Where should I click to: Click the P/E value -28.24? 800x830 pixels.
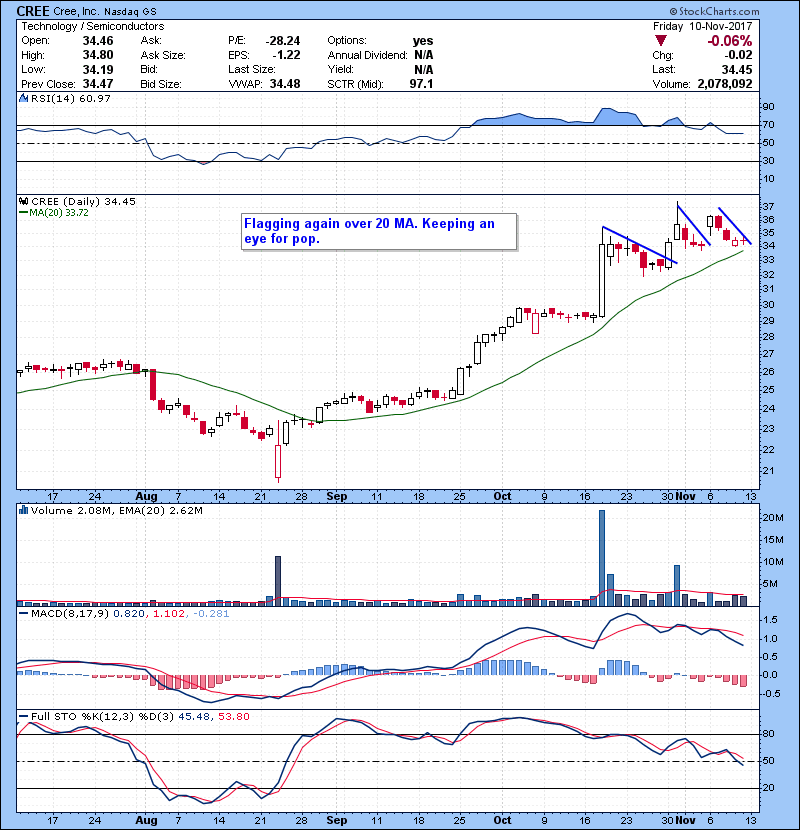coord(283,41)
